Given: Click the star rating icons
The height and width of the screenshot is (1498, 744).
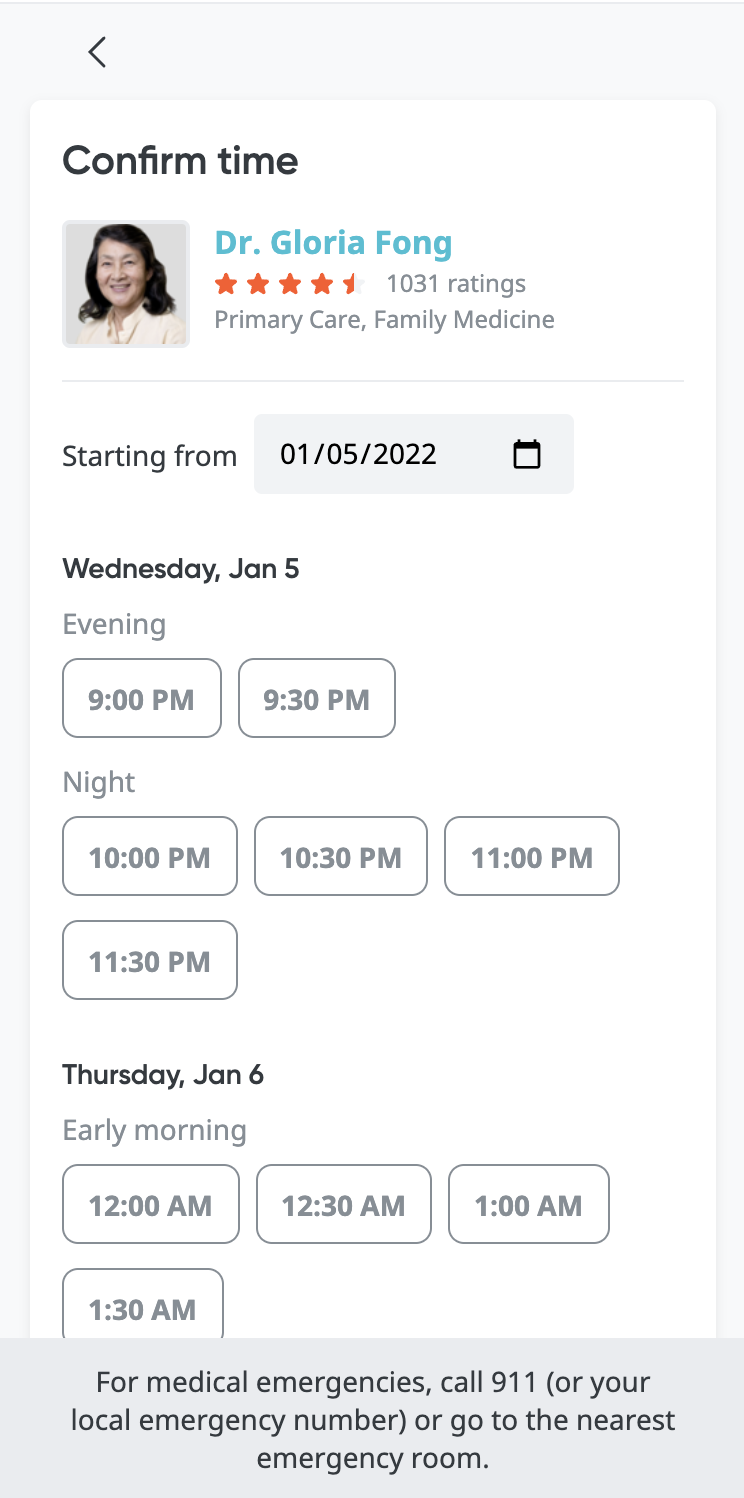Looking at the screenshot, I should coord(287,285).
